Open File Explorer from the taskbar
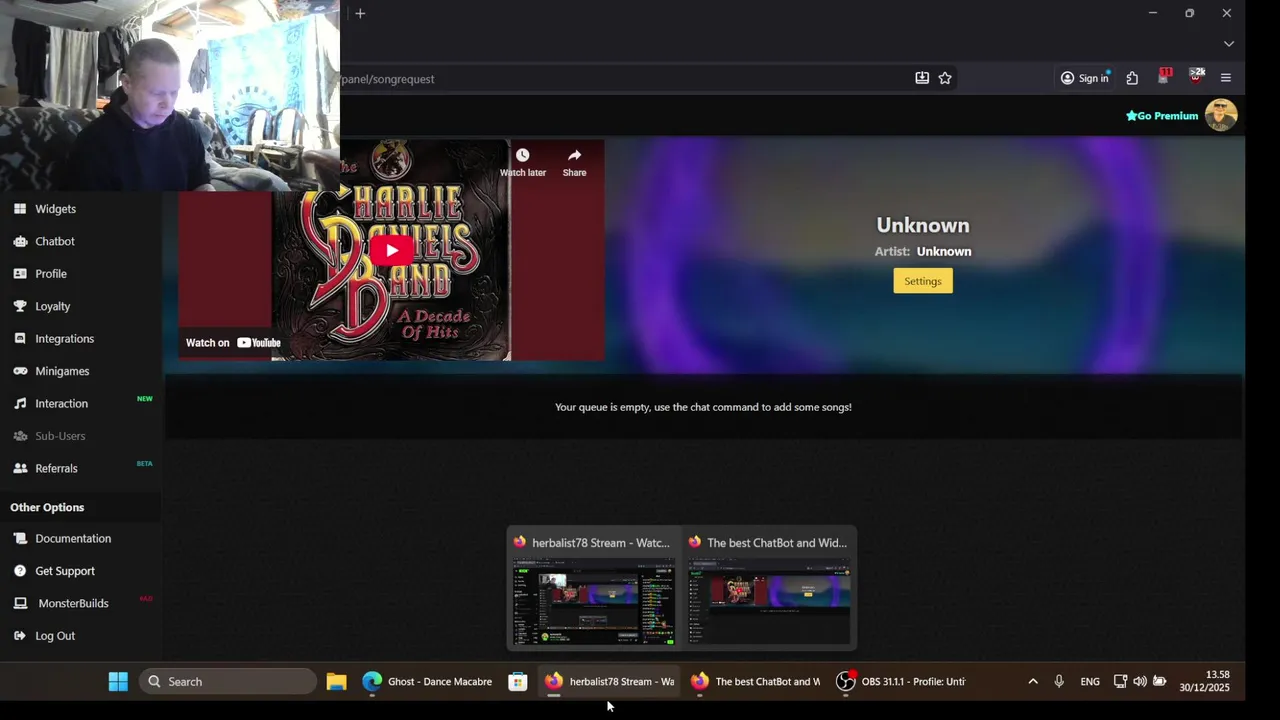 click(336, 682)
